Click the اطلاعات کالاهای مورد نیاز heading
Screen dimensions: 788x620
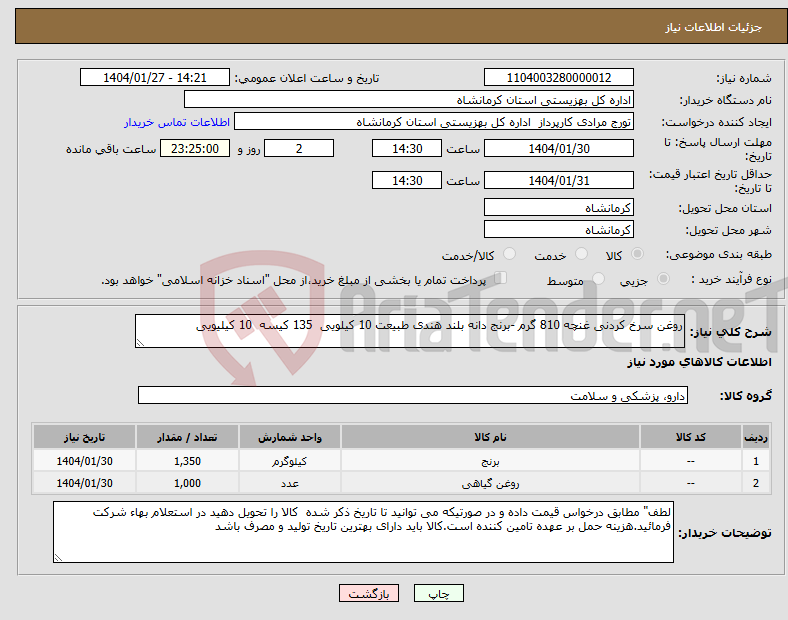point(699,362)
